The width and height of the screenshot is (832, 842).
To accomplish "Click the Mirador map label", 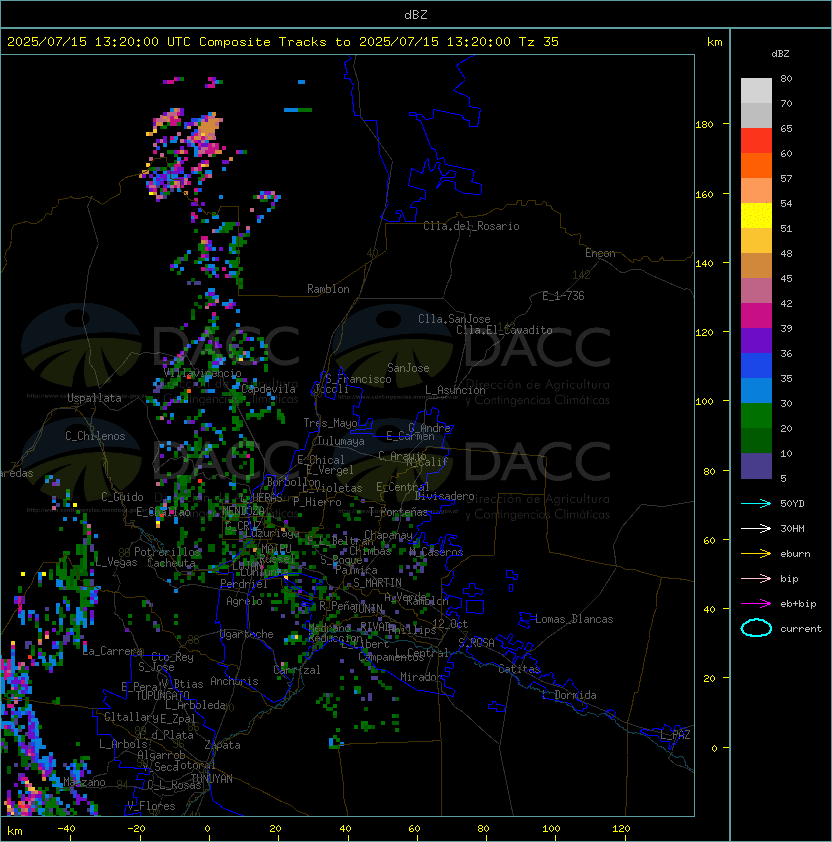I will tap(422, 677).
